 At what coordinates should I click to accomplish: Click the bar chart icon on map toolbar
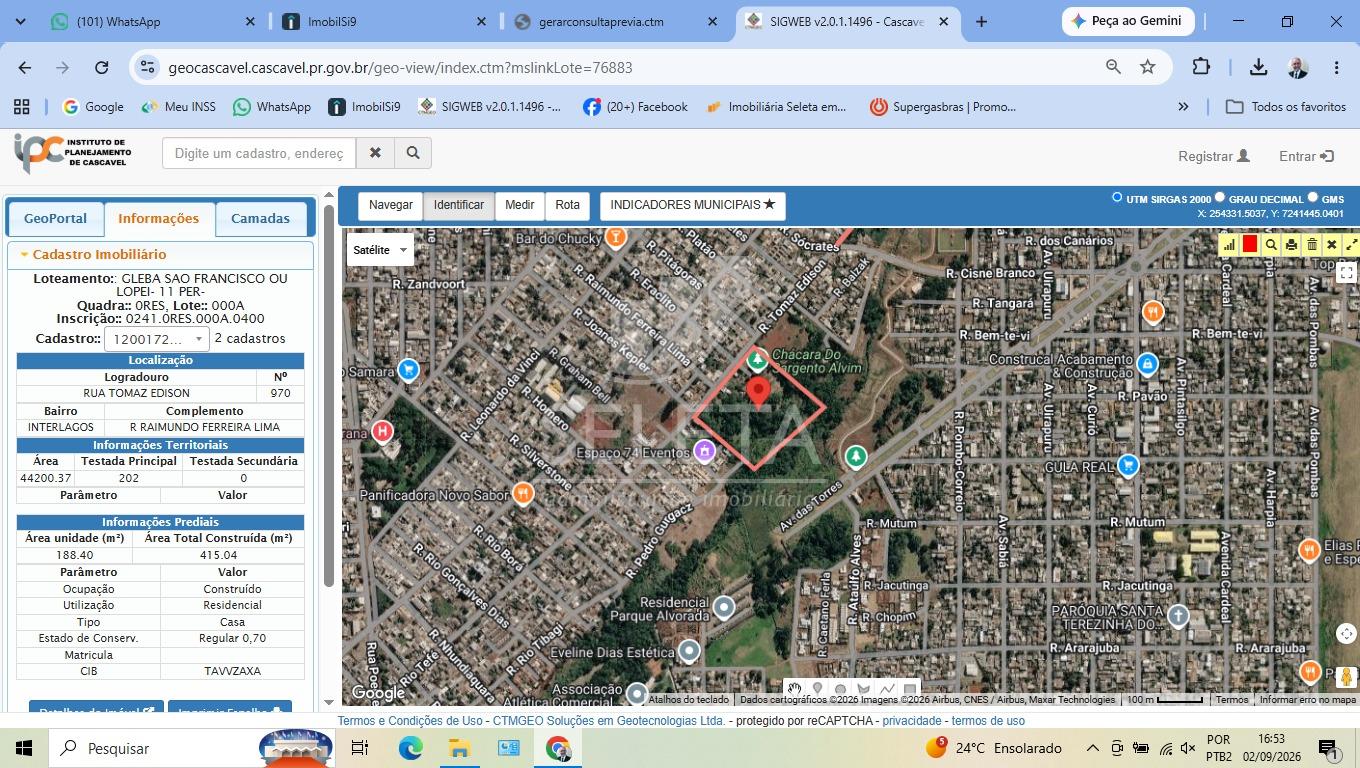[x=1229, y=245]
